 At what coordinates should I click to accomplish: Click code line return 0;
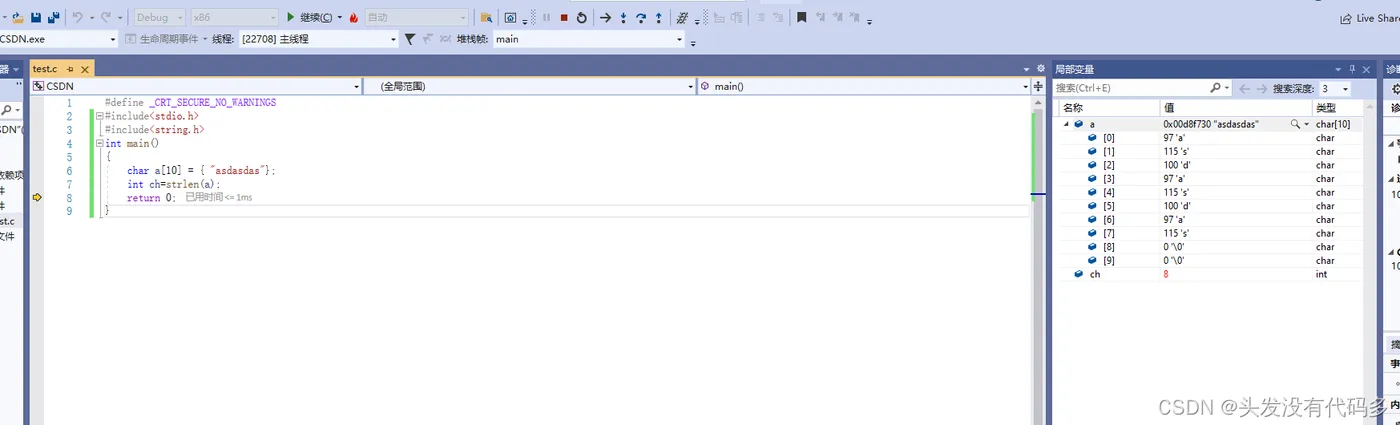point(151,198)
